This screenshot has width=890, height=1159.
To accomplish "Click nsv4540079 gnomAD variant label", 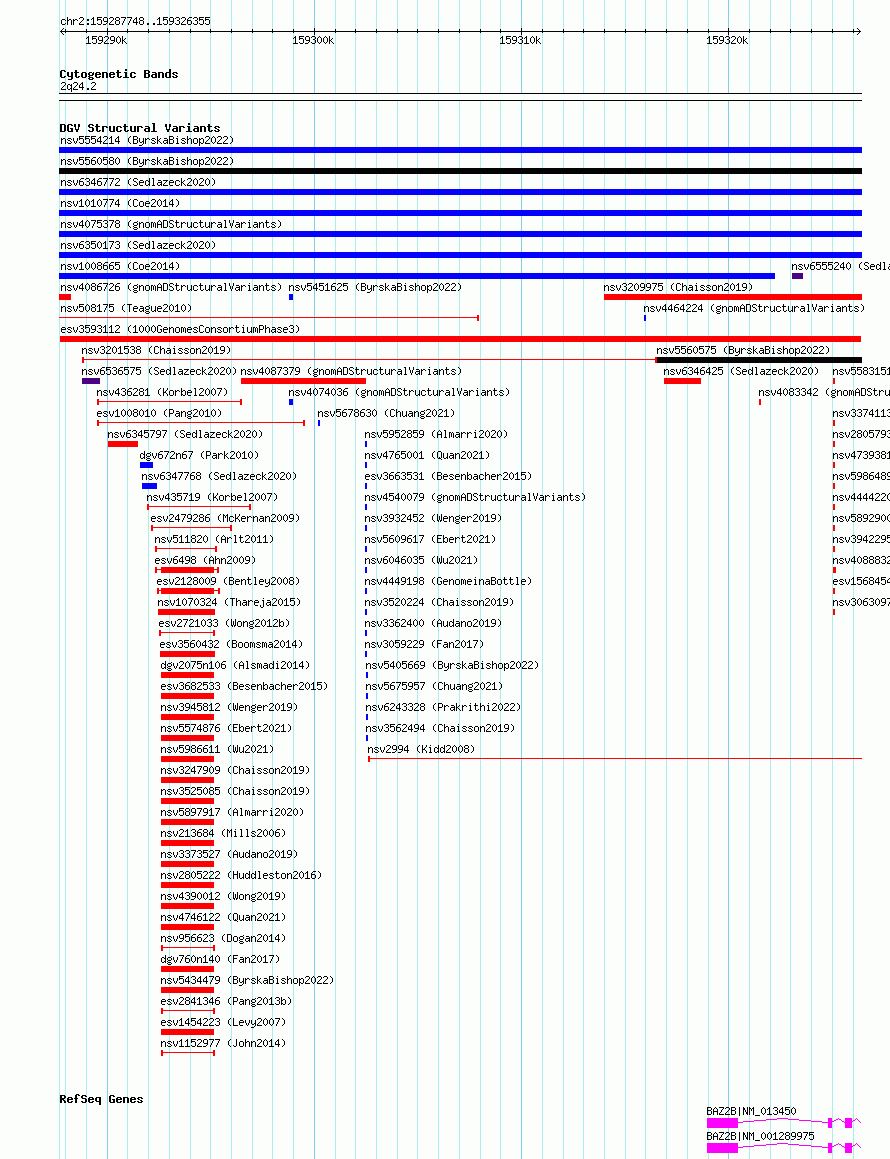I will (x=475, y=497).
